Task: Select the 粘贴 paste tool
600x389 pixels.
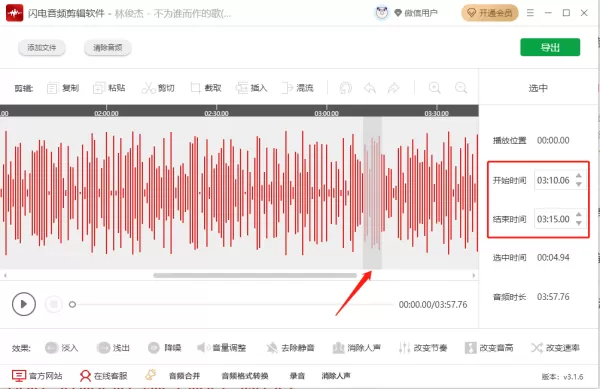Action: coord(109,88)
